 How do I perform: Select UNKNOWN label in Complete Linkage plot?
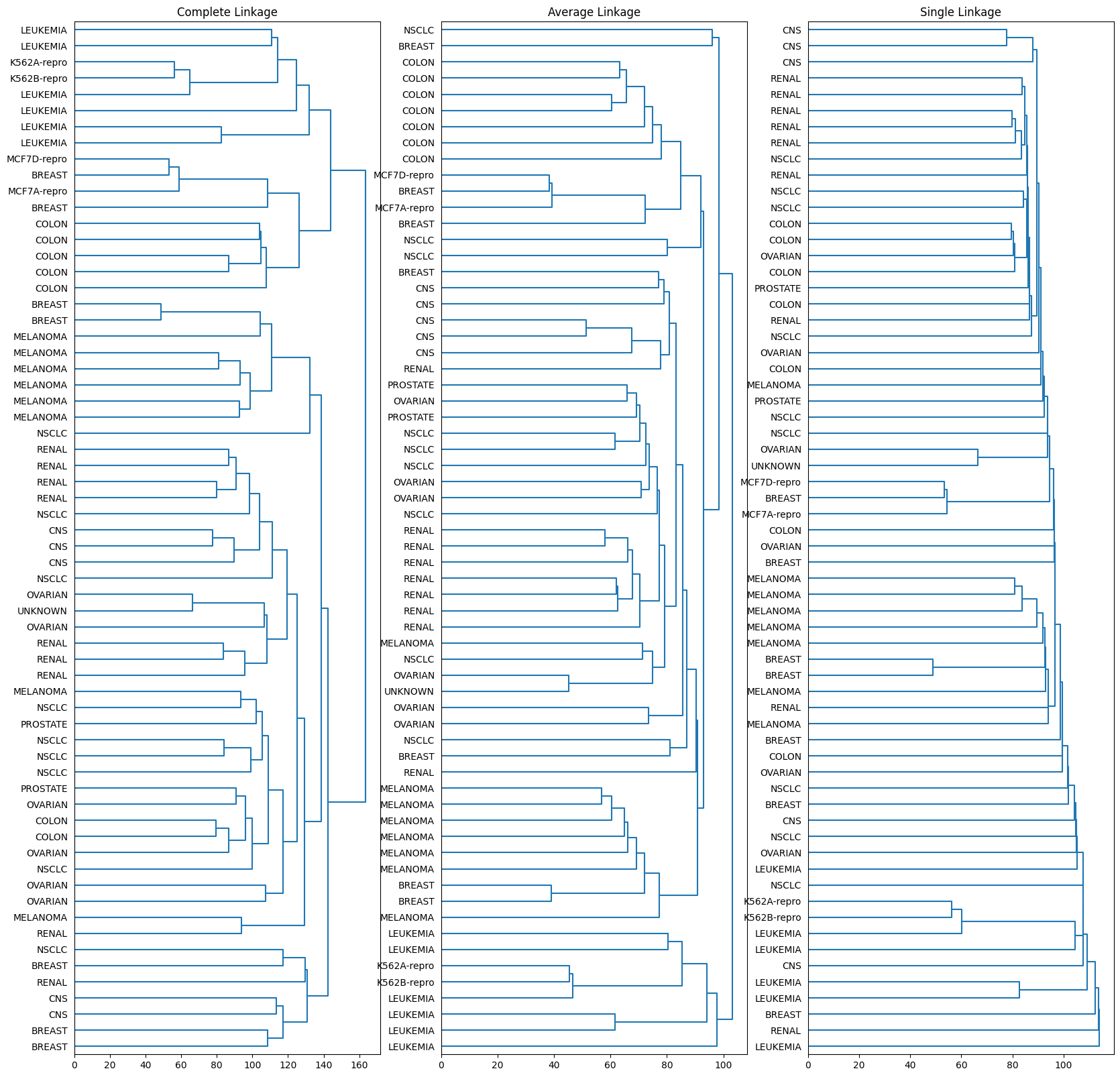coord(42,611)
